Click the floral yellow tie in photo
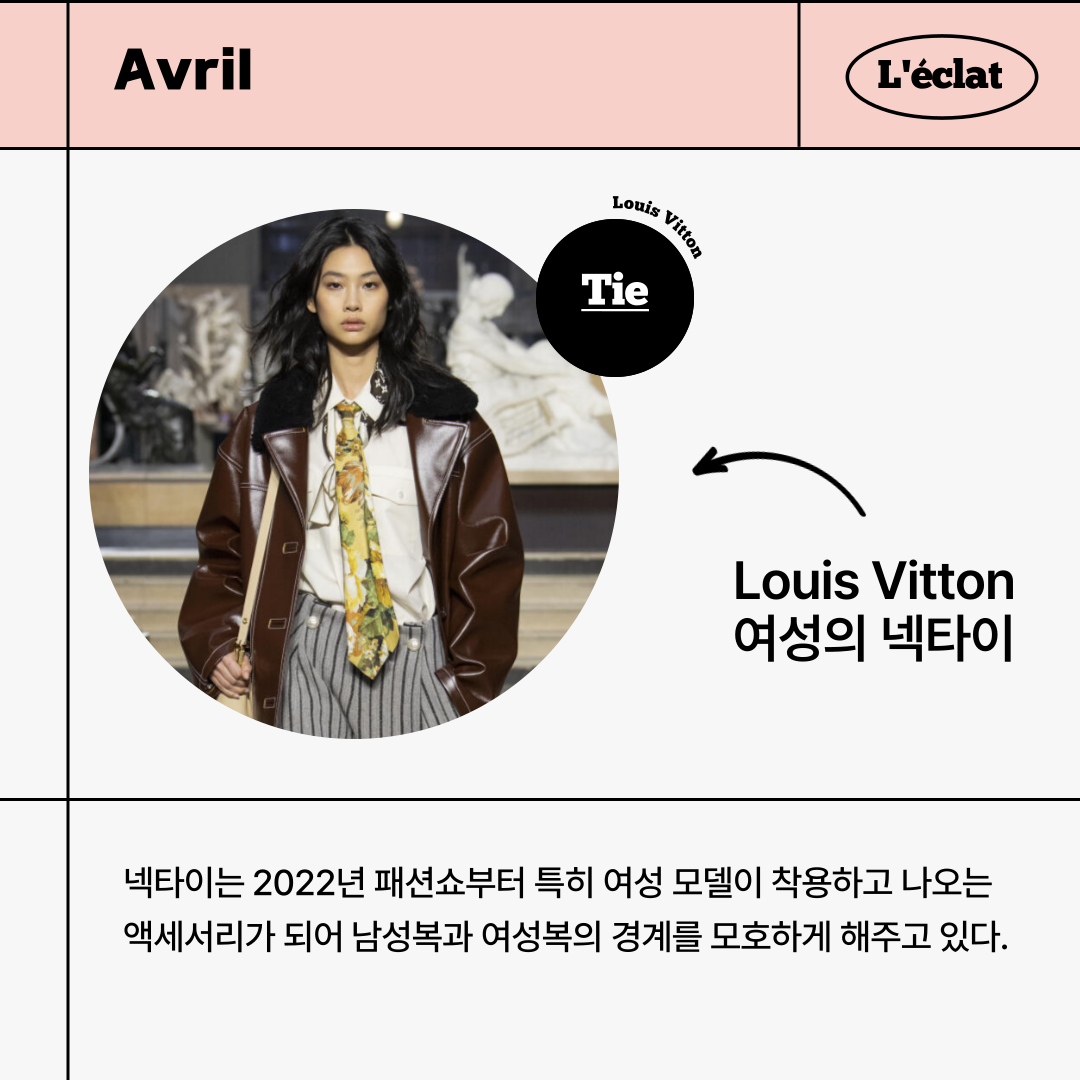The height and width of the screenshot is (1080, 1080). coord(365,537)
